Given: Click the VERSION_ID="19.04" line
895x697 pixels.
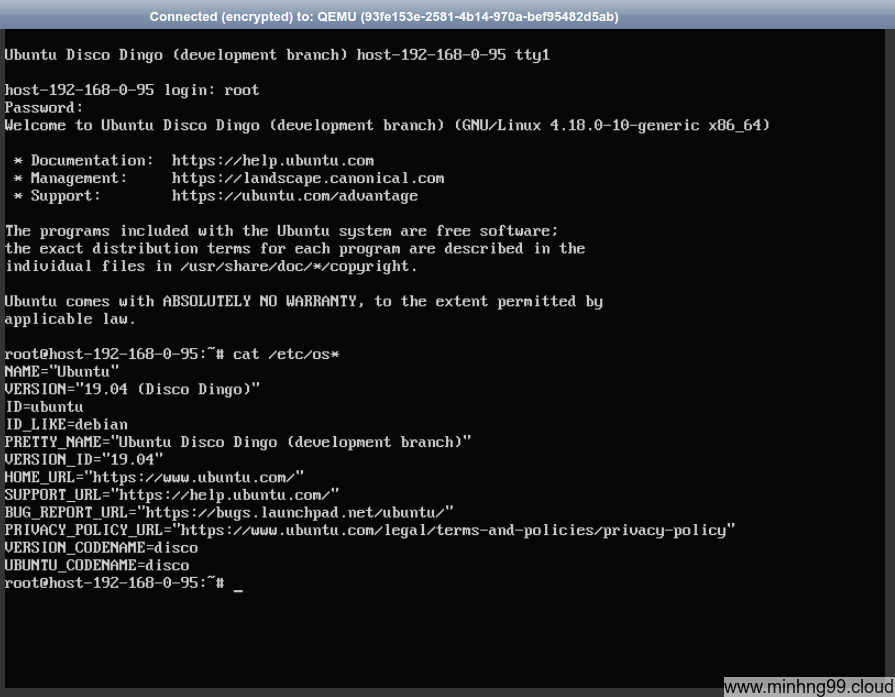Looking at the screenshot, I should point(84,460).
